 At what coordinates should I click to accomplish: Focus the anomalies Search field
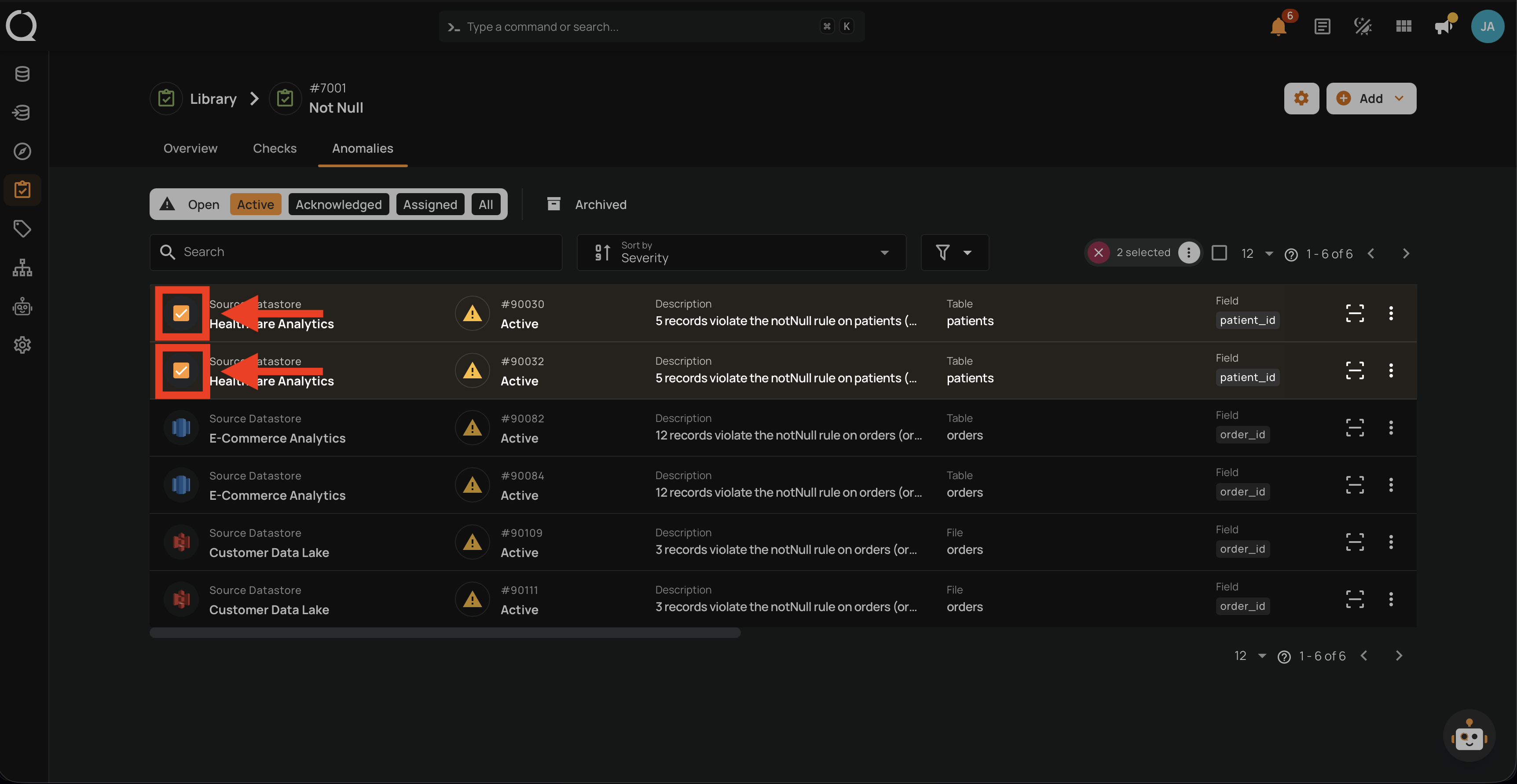pos(355,252)
